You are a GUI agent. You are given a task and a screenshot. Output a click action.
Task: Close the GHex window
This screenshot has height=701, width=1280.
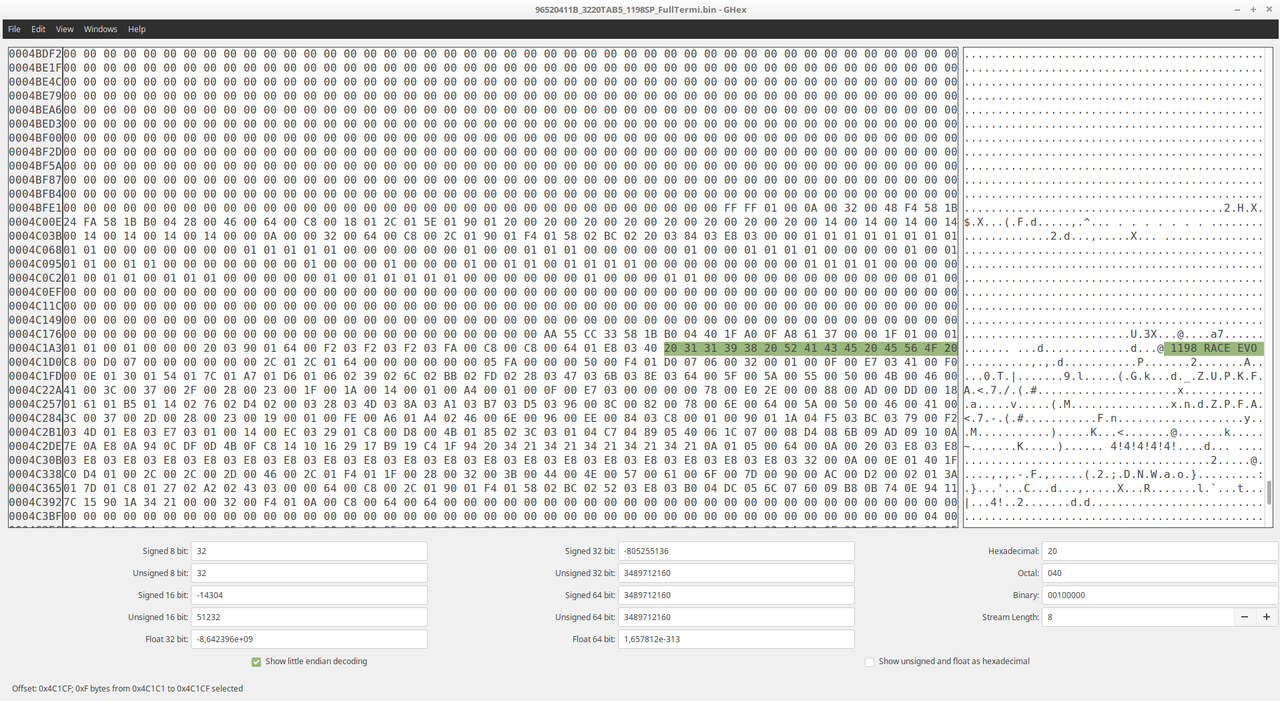point(1270,9)
